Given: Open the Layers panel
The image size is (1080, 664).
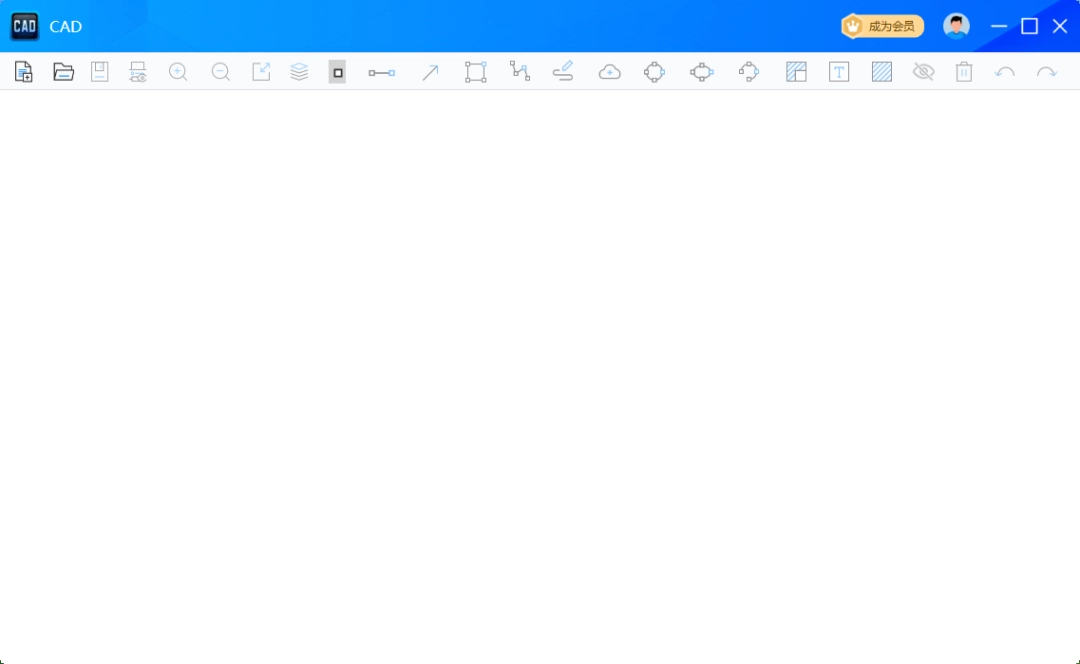Looking at the screenshot, I should point(299,71).
